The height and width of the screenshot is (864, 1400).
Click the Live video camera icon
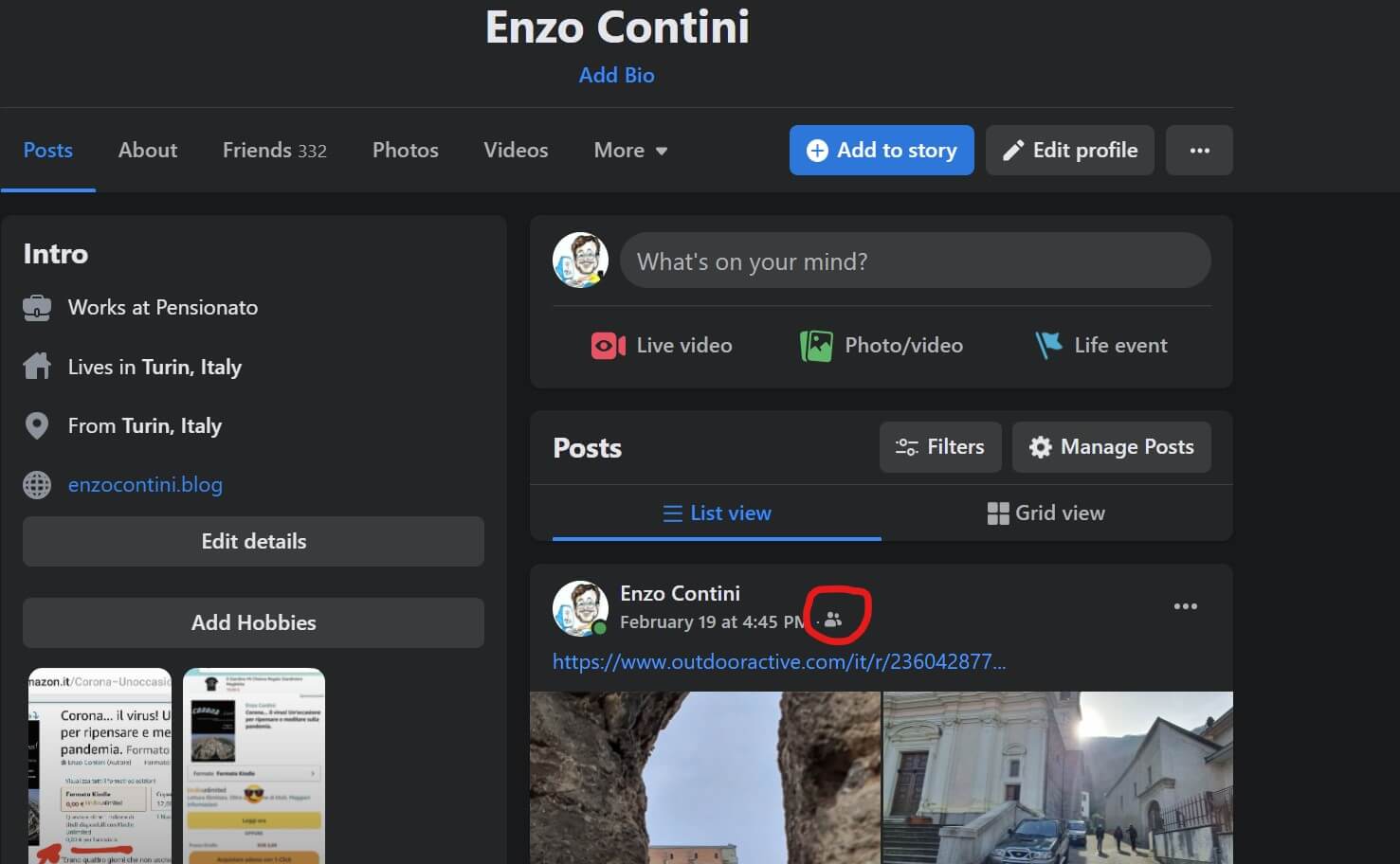pyautogui.click(x=608, y=346)
